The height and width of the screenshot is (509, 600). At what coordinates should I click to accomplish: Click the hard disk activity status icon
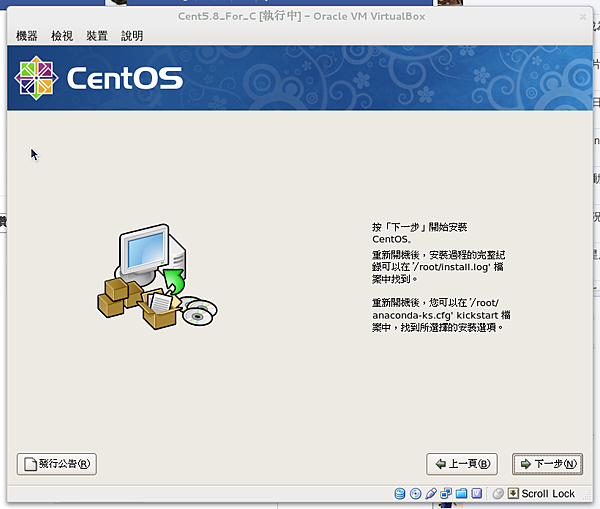tap(399, 494)
